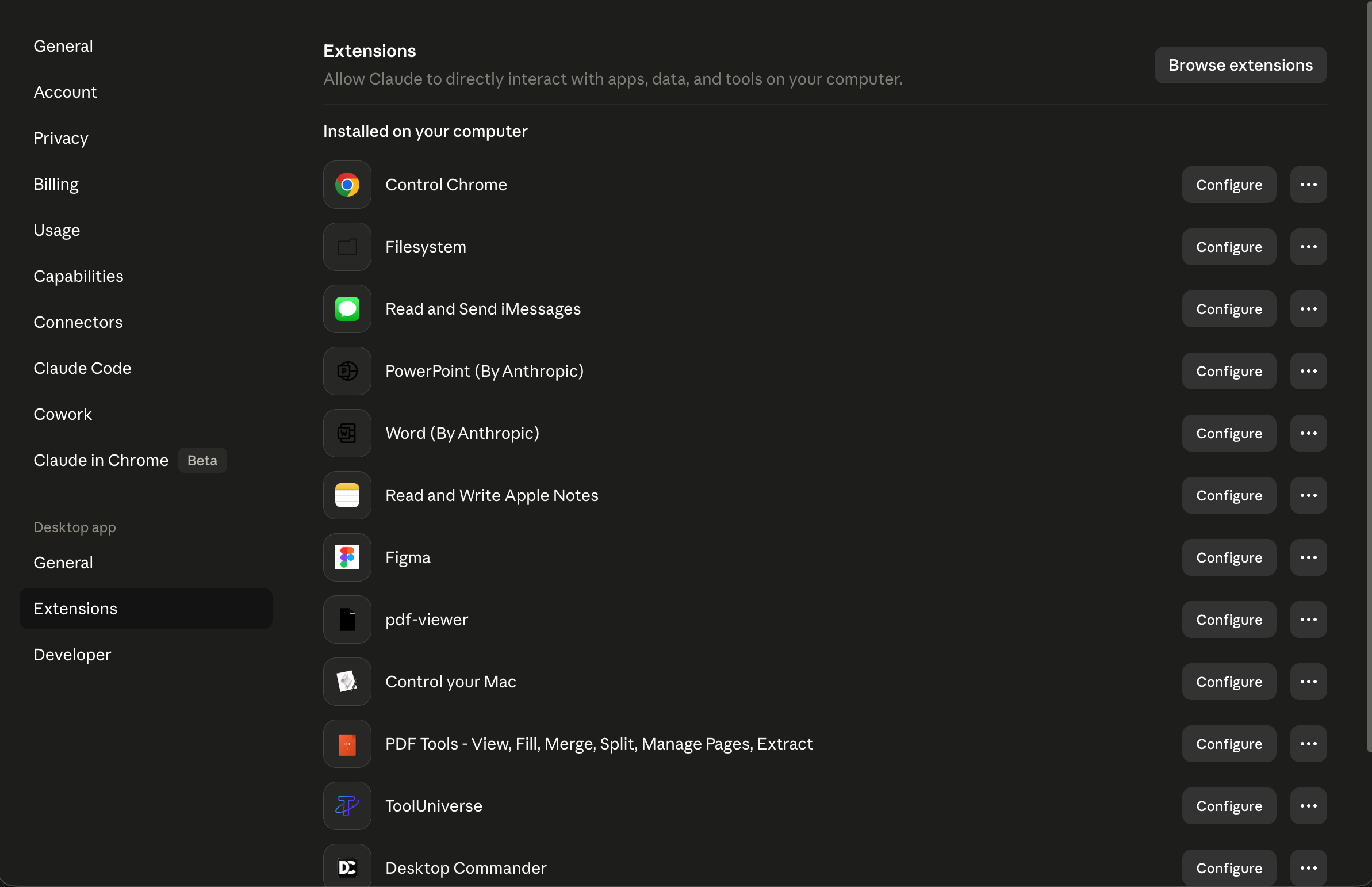Click the Figma extension icon
1372x887 pixels.
347,557
